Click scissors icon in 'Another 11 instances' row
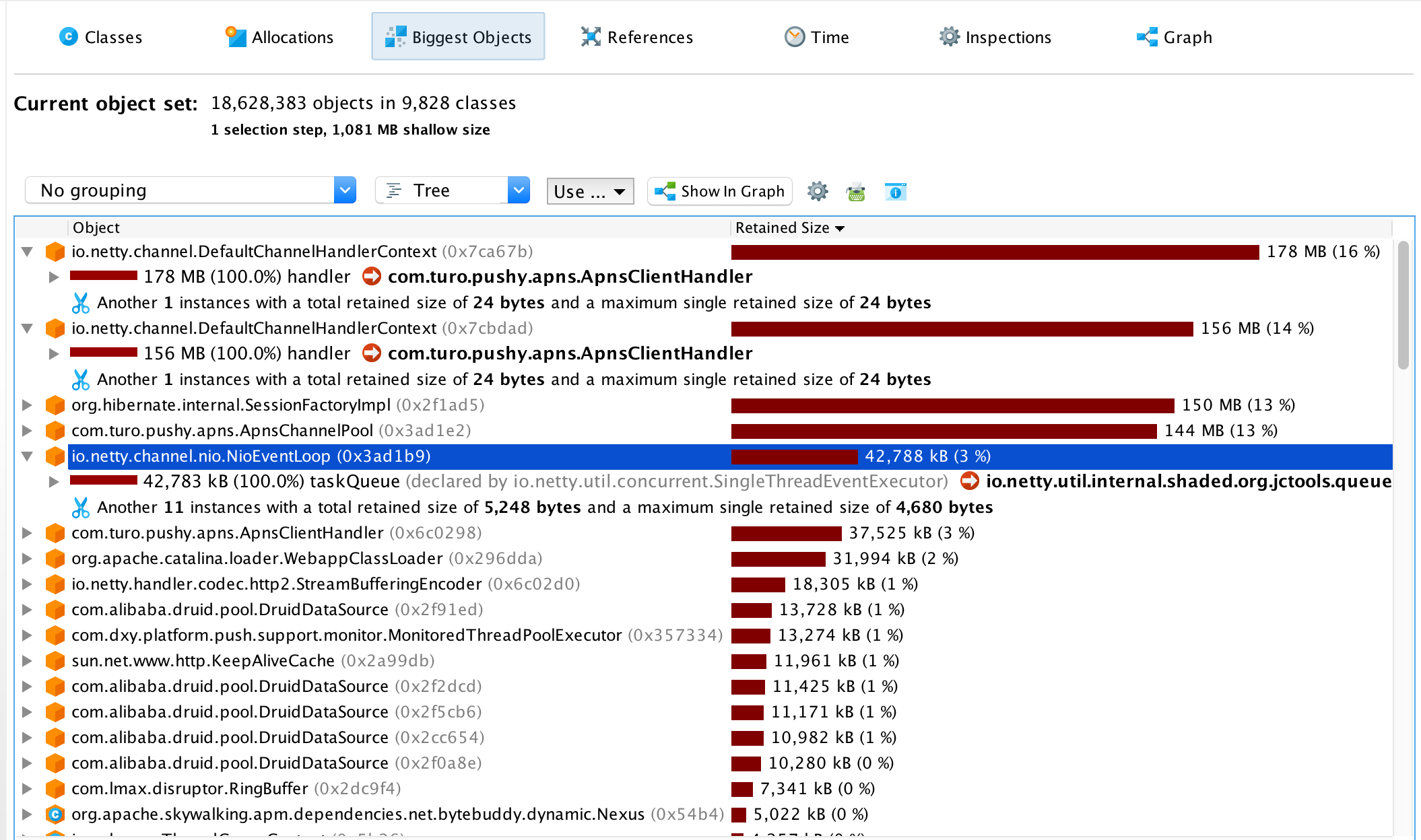 81,507
